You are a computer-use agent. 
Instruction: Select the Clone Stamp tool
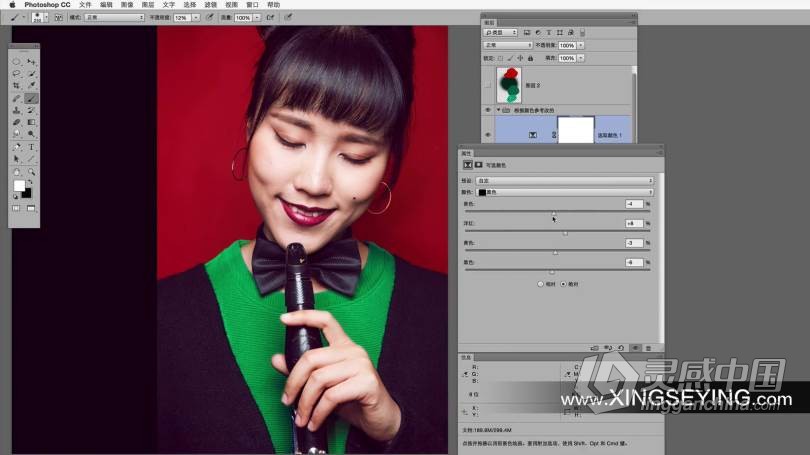17,111
